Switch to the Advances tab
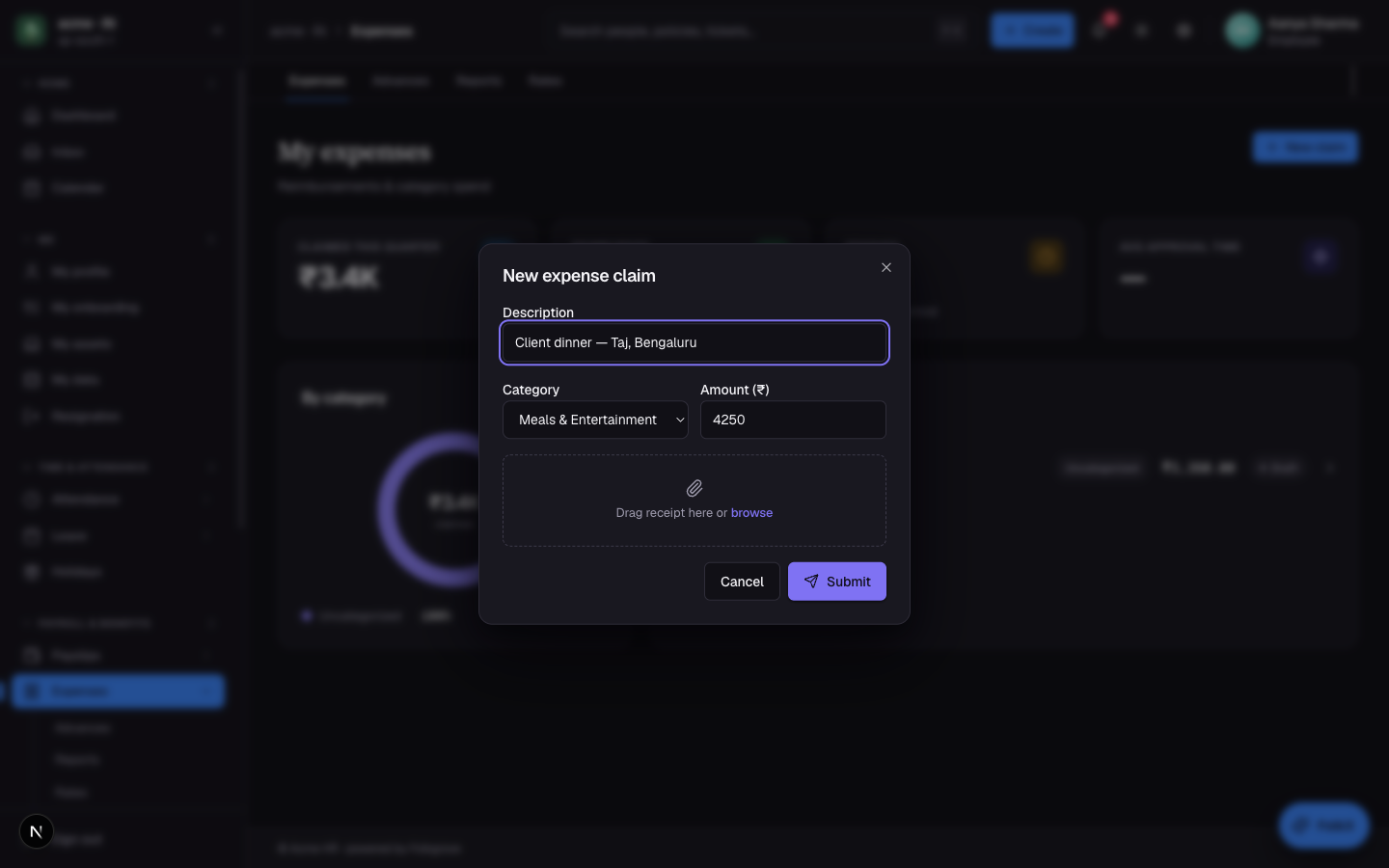Screen dimensions: 1389x868 pyautogui.click(x=400, y=81)
